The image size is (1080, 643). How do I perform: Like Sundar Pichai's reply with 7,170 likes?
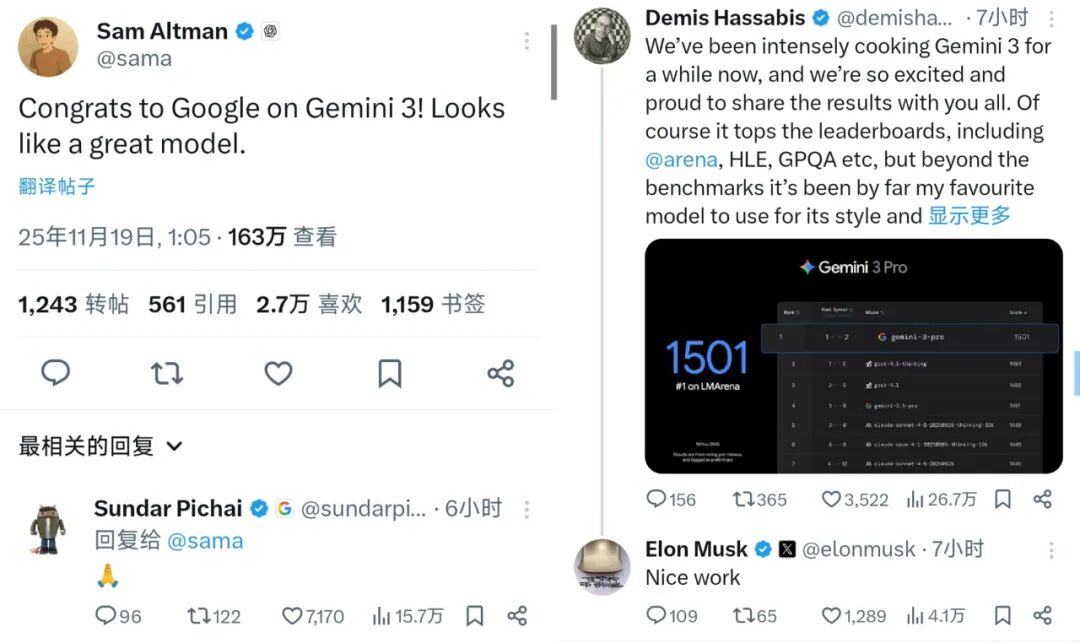313,616
